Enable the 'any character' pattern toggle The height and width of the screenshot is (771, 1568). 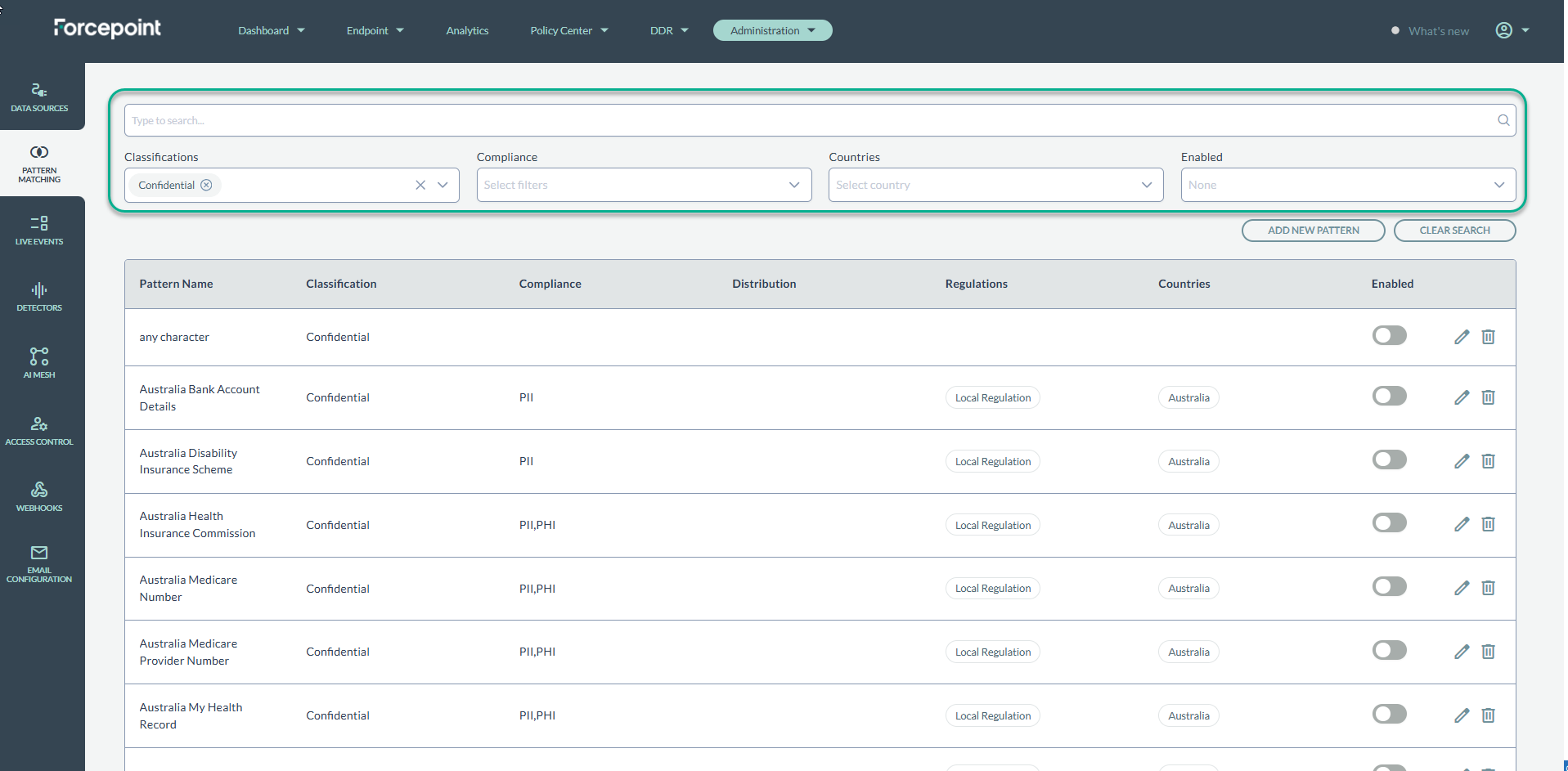pos(1390,335)
